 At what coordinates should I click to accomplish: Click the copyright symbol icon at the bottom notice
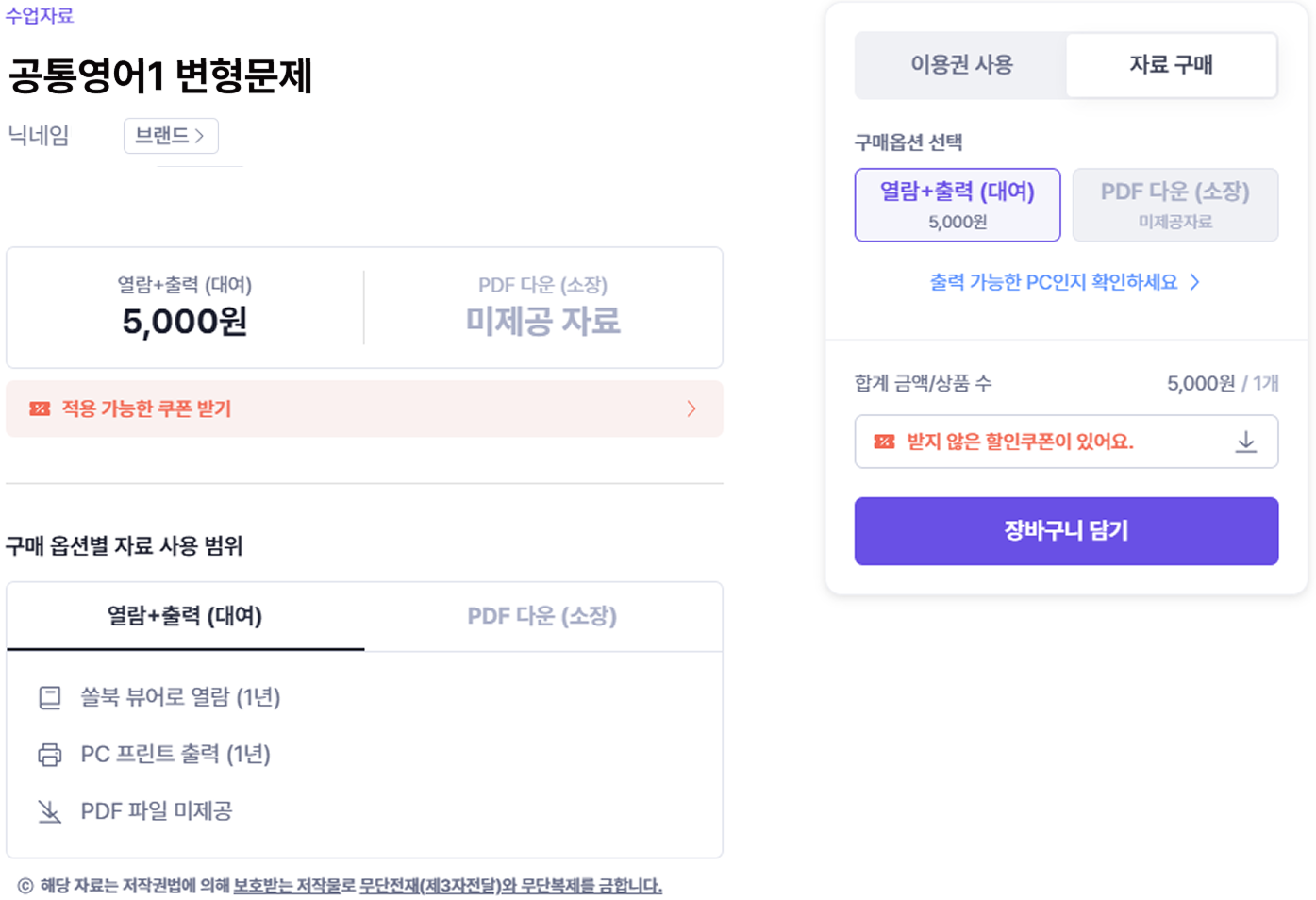[x=25, y=886]
